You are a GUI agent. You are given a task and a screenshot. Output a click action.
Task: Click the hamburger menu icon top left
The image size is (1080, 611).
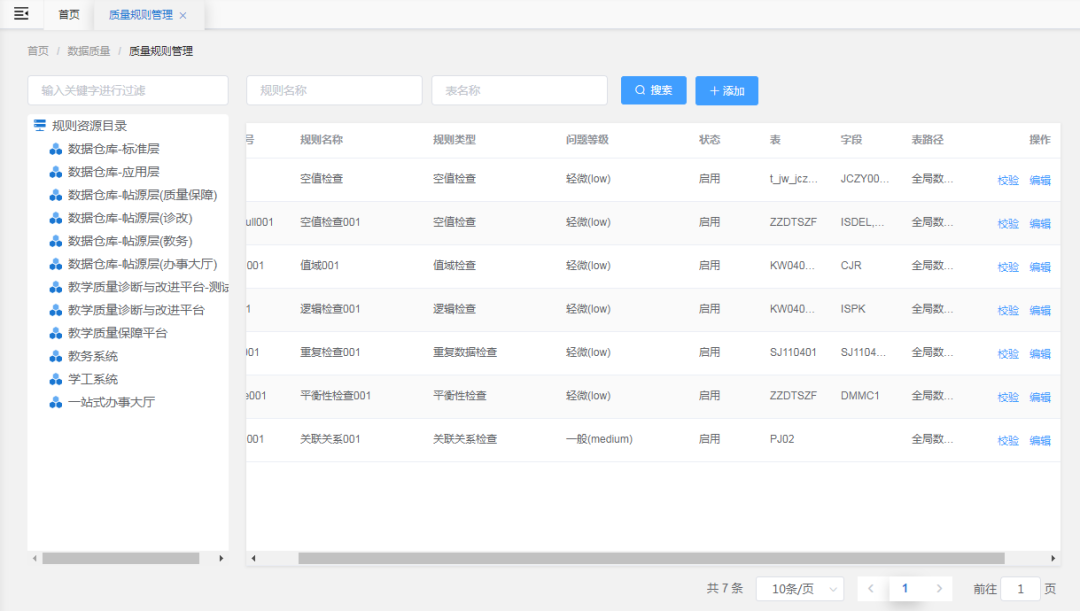[x=21, y=14]
